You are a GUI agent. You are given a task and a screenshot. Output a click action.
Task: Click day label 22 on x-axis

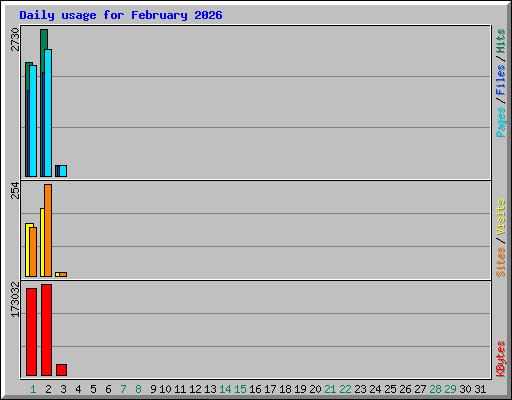tap(345, 389)
